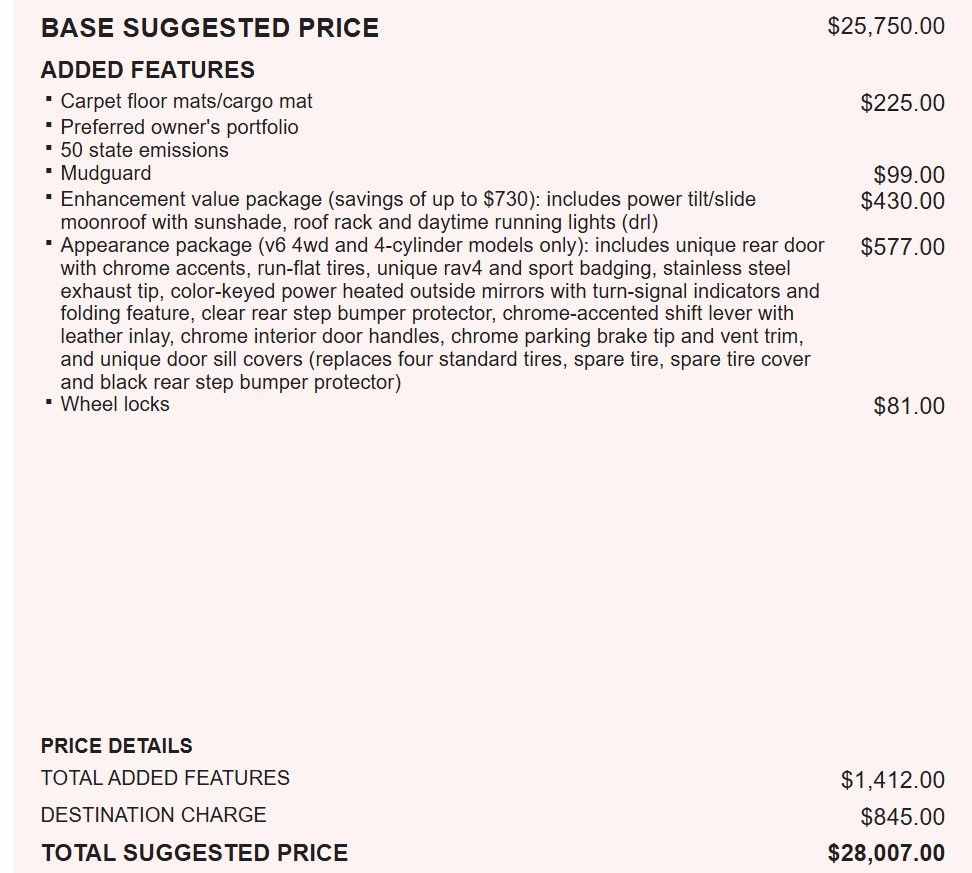Select the Mudguard feature line

point(106,173)
